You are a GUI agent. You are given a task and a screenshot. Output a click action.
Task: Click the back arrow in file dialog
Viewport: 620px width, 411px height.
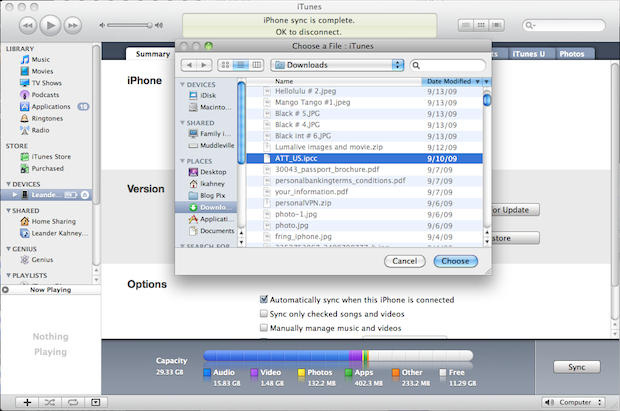coord(189,65)
